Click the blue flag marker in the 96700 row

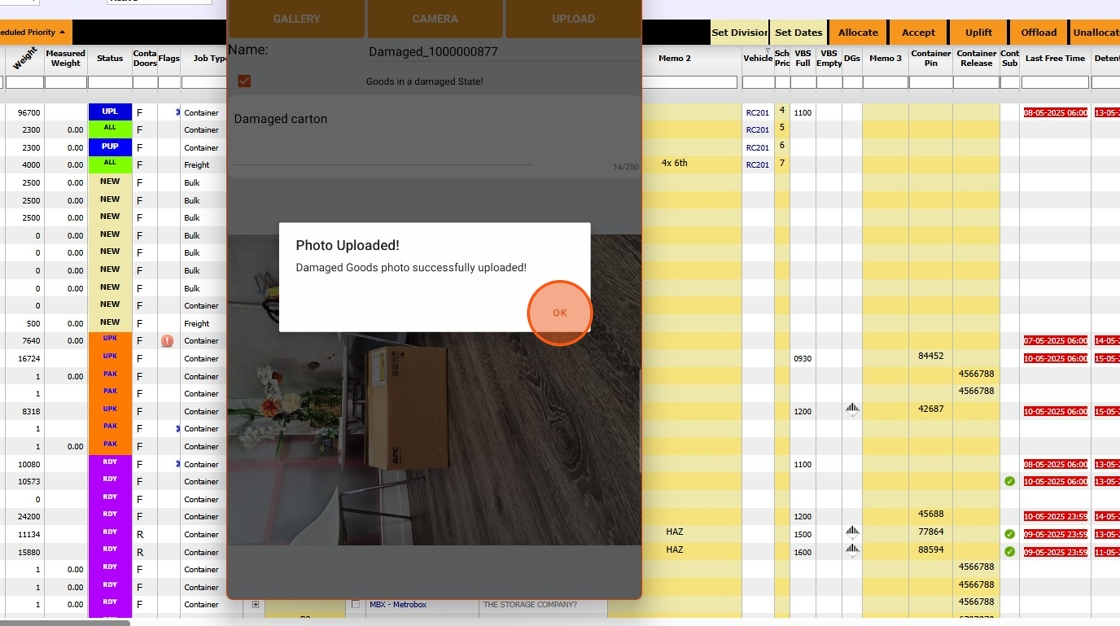177,112
